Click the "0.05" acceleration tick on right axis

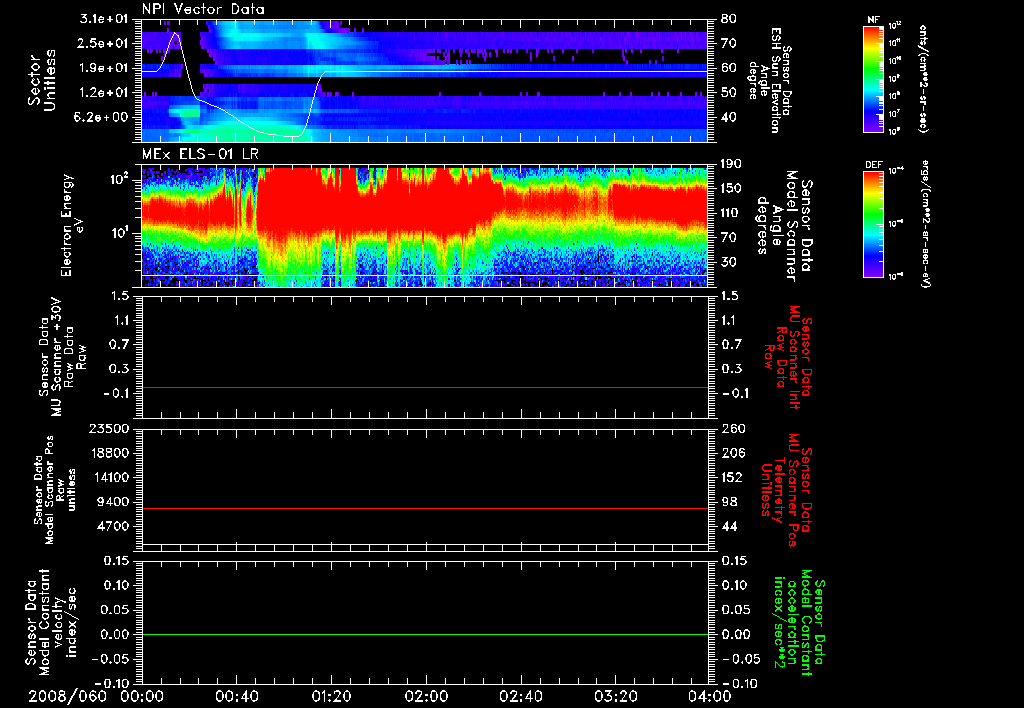pyautogui.click(x=735, y=610)
